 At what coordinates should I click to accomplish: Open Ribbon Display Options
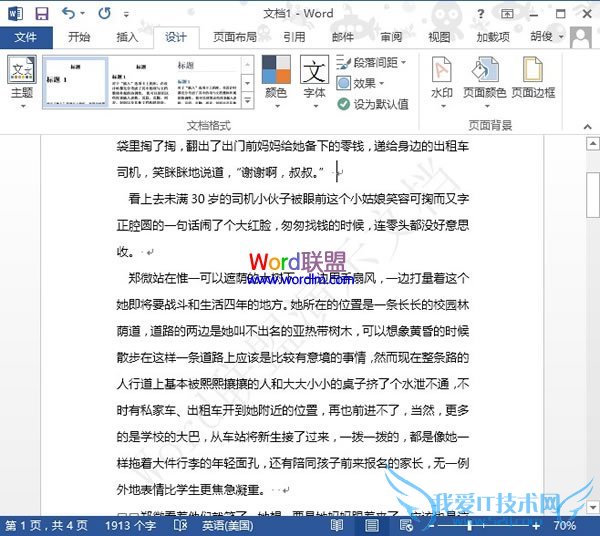(x=507, y=14)
